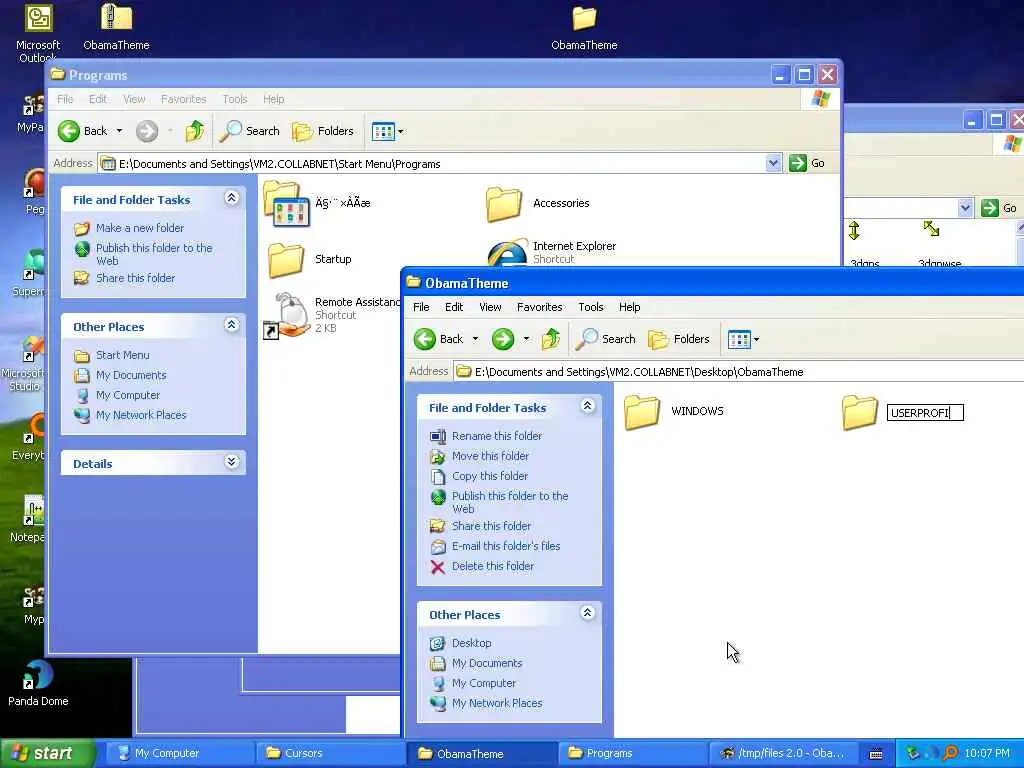Image resolution: width=1024 pixels, height=768 pixels.
Task: Click the system tray clock 10:07 PM
Action: (986, 754)
